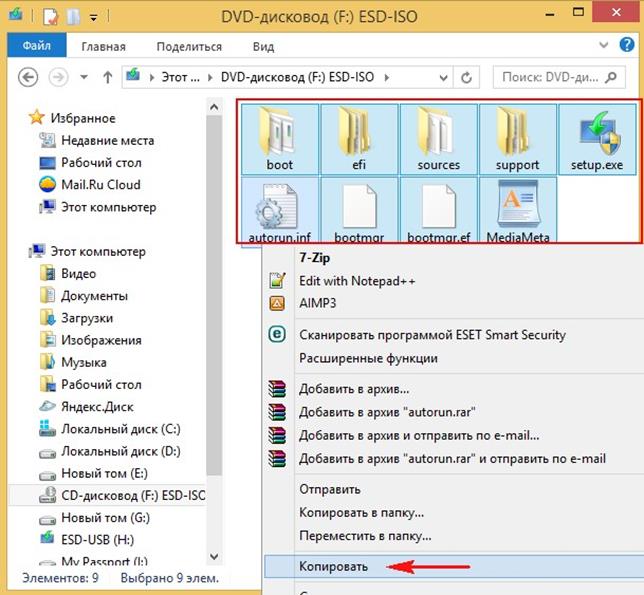Switch to the Поделиться ribbon tab

click(x=189, y=46)
